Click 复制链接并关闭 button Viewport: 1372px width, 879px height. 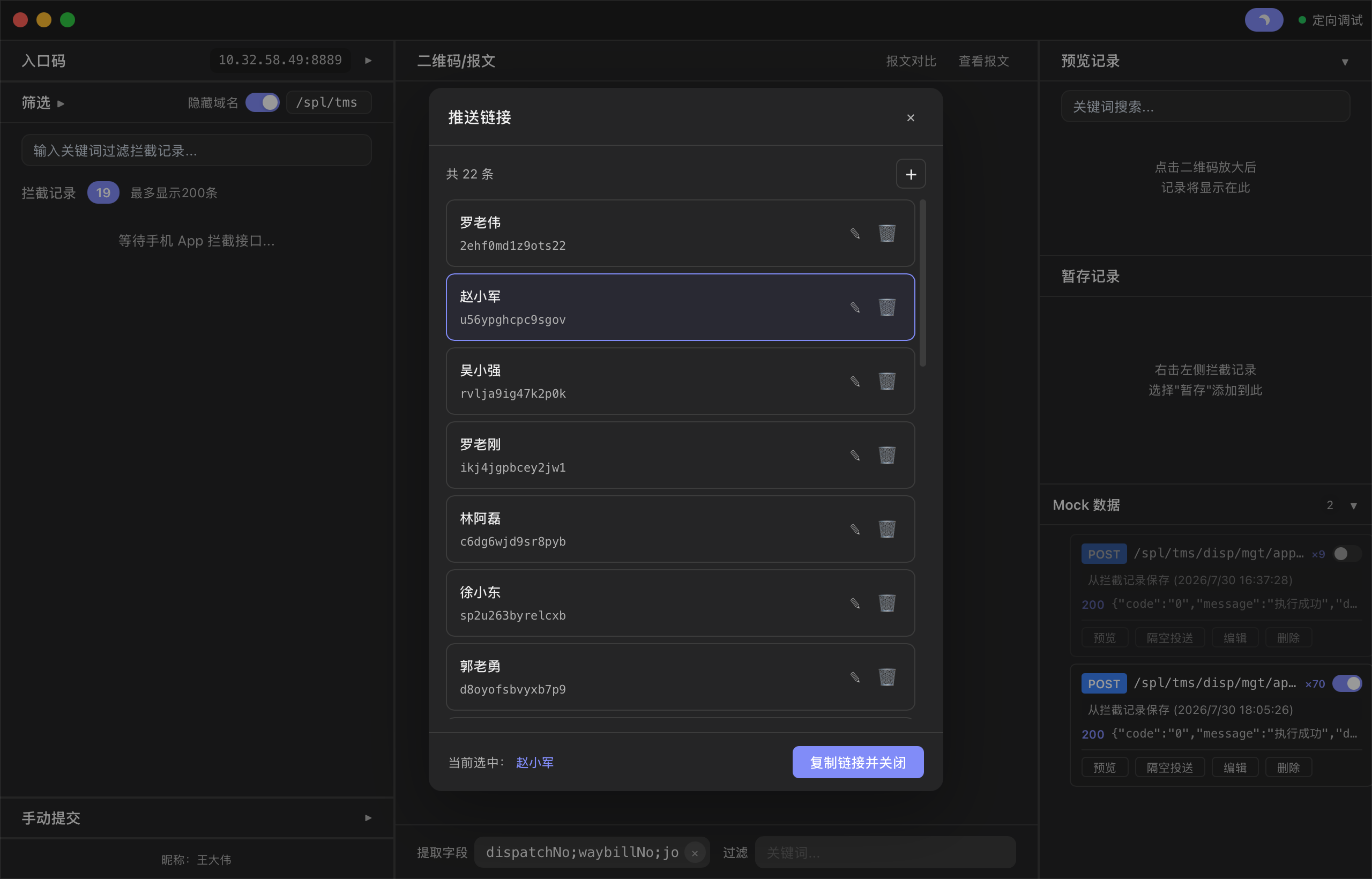point(858,762)
